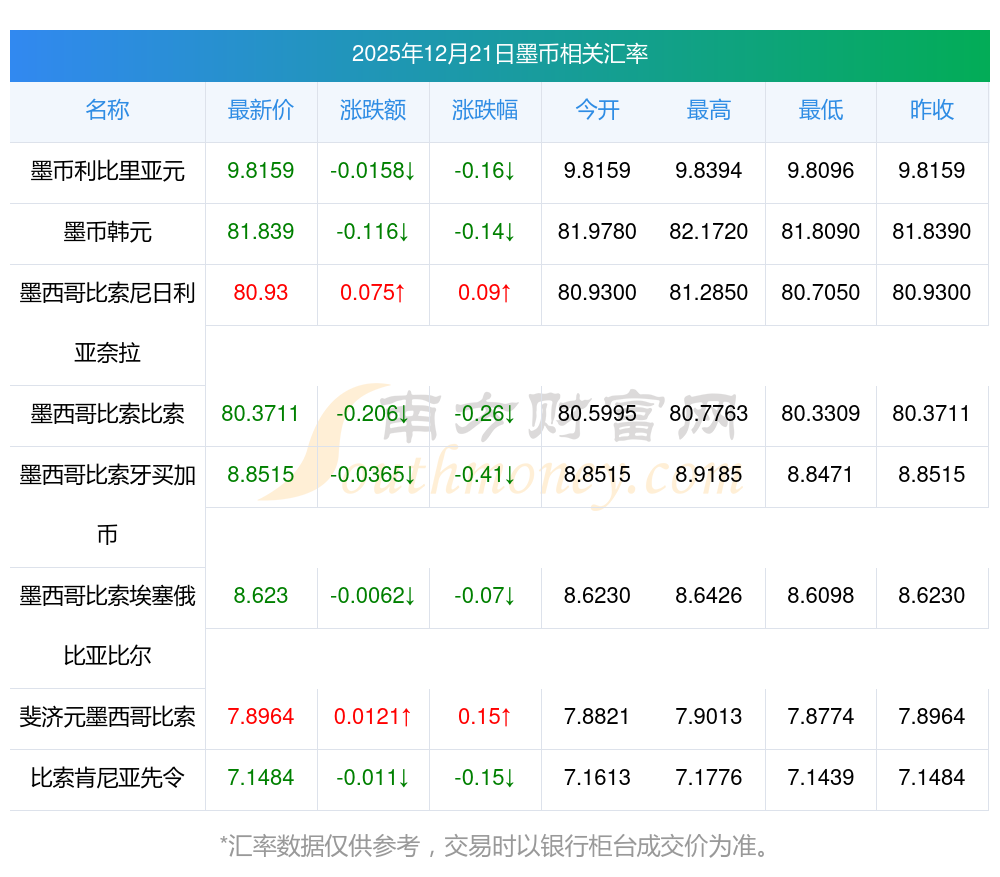Image resolution: width=1000 pixels, height=877 pixels.
Task: Click the red 80.93 latest price
Action: tap(261, 293)
